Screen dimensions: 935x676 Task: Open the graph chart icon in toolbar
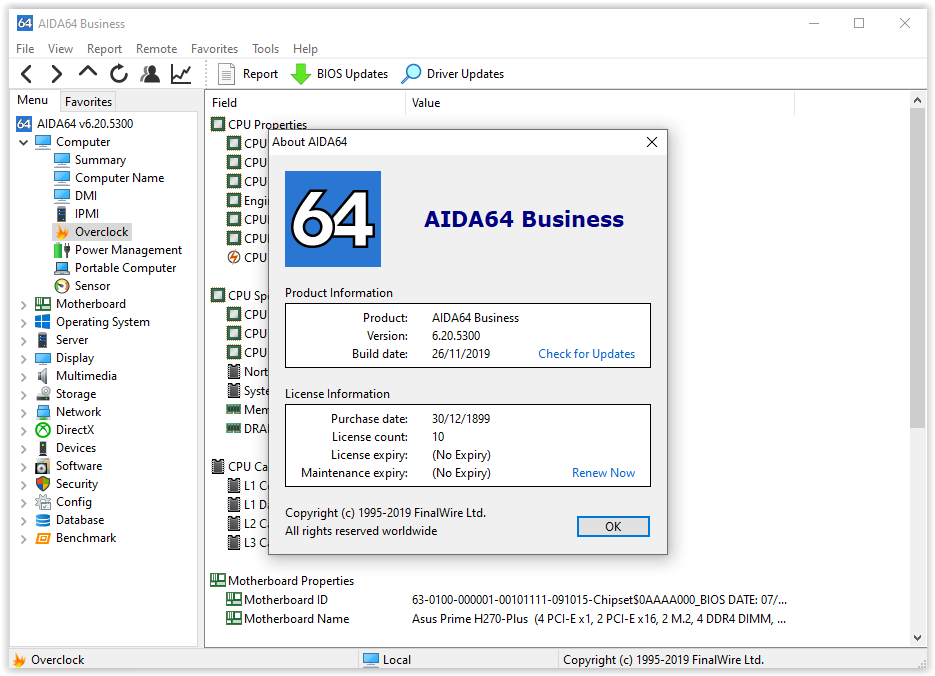(x=181, y=74)
